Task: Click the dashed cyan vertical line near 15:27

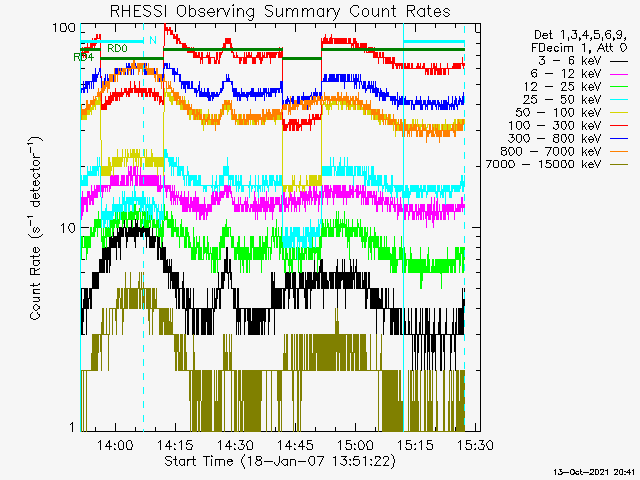Action: click(464, 227)
